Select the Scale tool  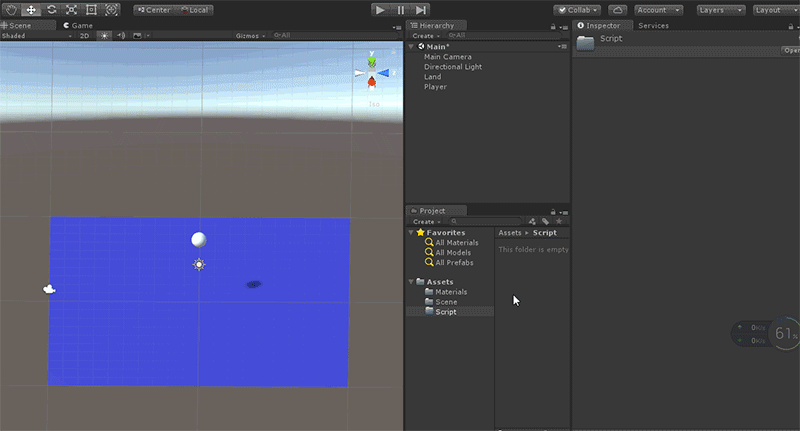71,10
